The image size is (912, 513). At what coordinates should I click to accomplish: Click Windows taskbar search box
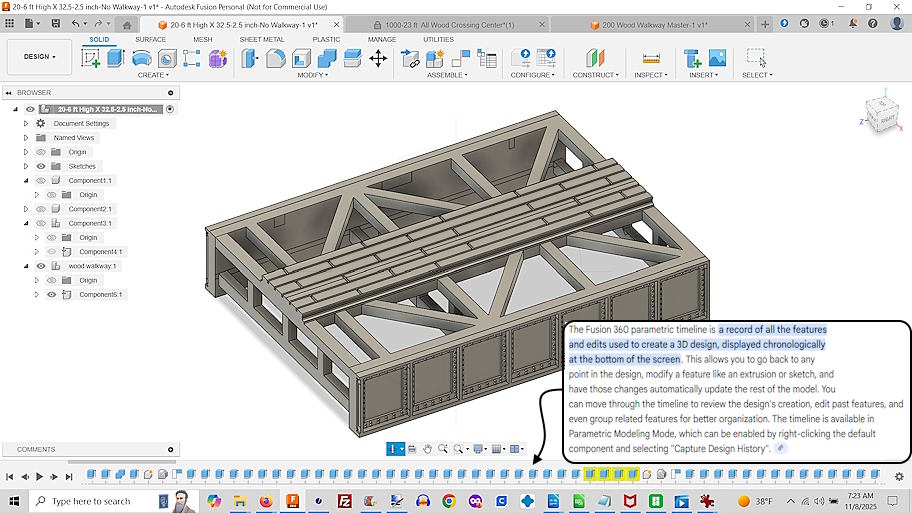click(x=90, y=501)
